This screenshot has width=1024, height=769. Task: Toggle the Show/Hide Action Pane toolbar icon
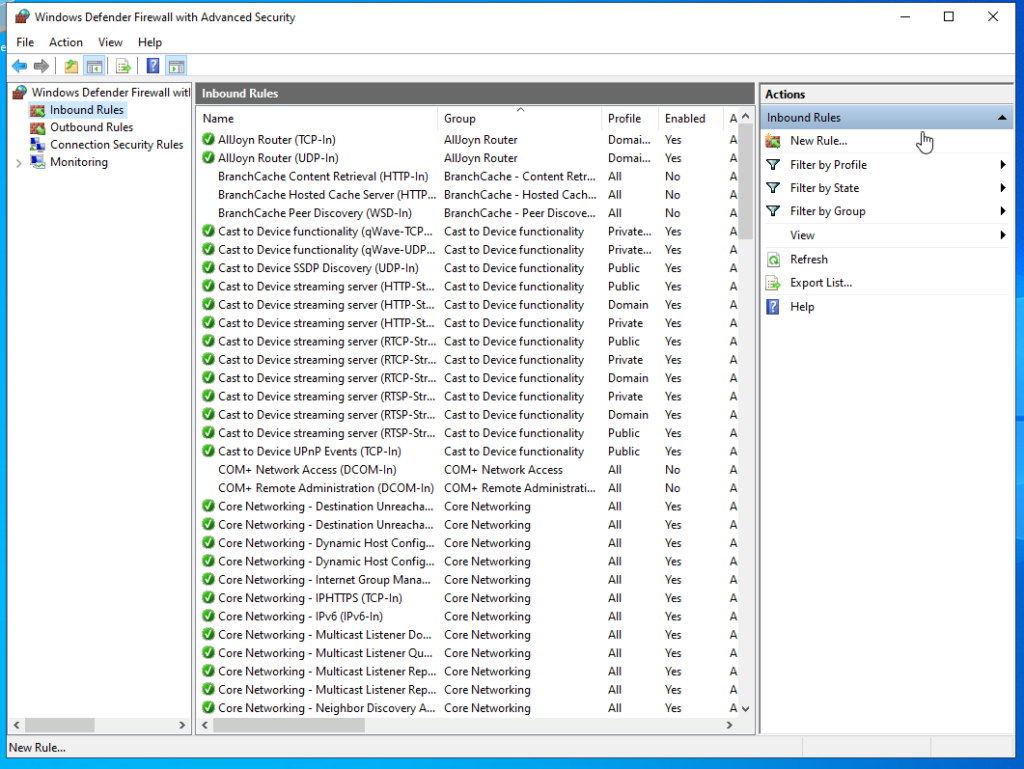pyautogui.click(x=176, y=66)
